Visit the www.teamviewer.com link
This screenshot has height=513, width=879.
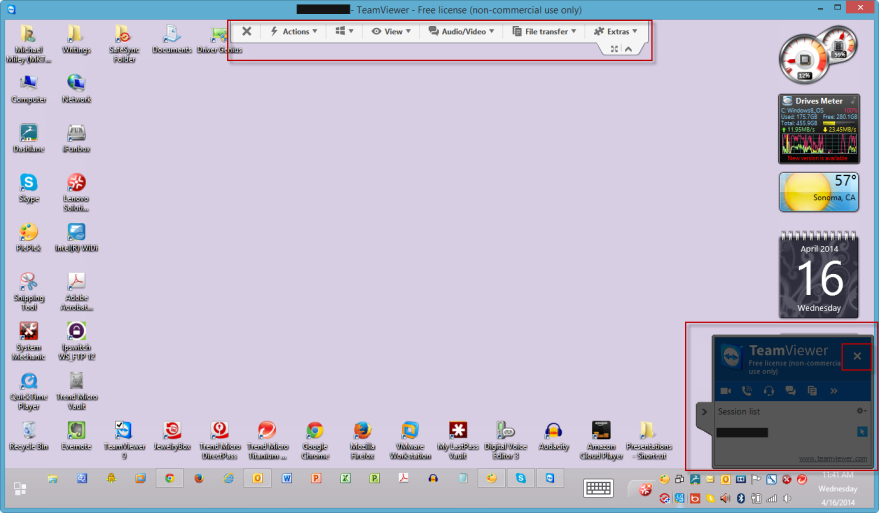tap(832, 459)
